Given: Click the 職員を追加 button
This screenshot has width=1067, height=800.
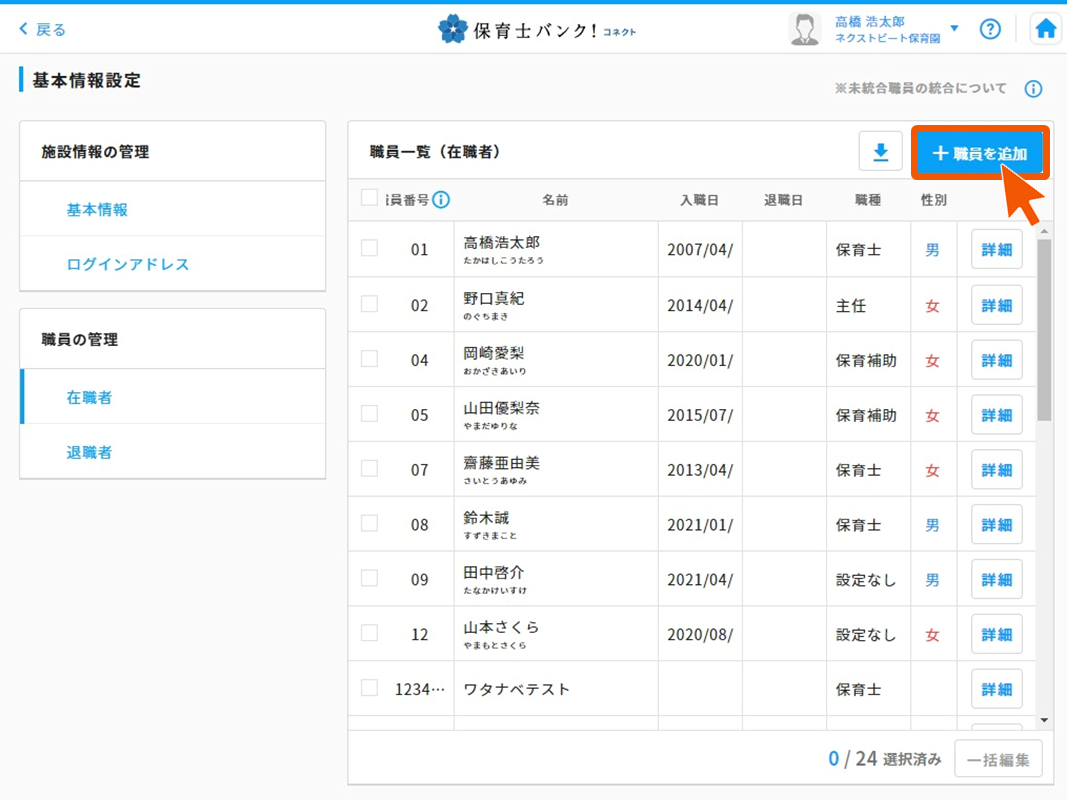Looking at the screenshot, I should 980,153.
